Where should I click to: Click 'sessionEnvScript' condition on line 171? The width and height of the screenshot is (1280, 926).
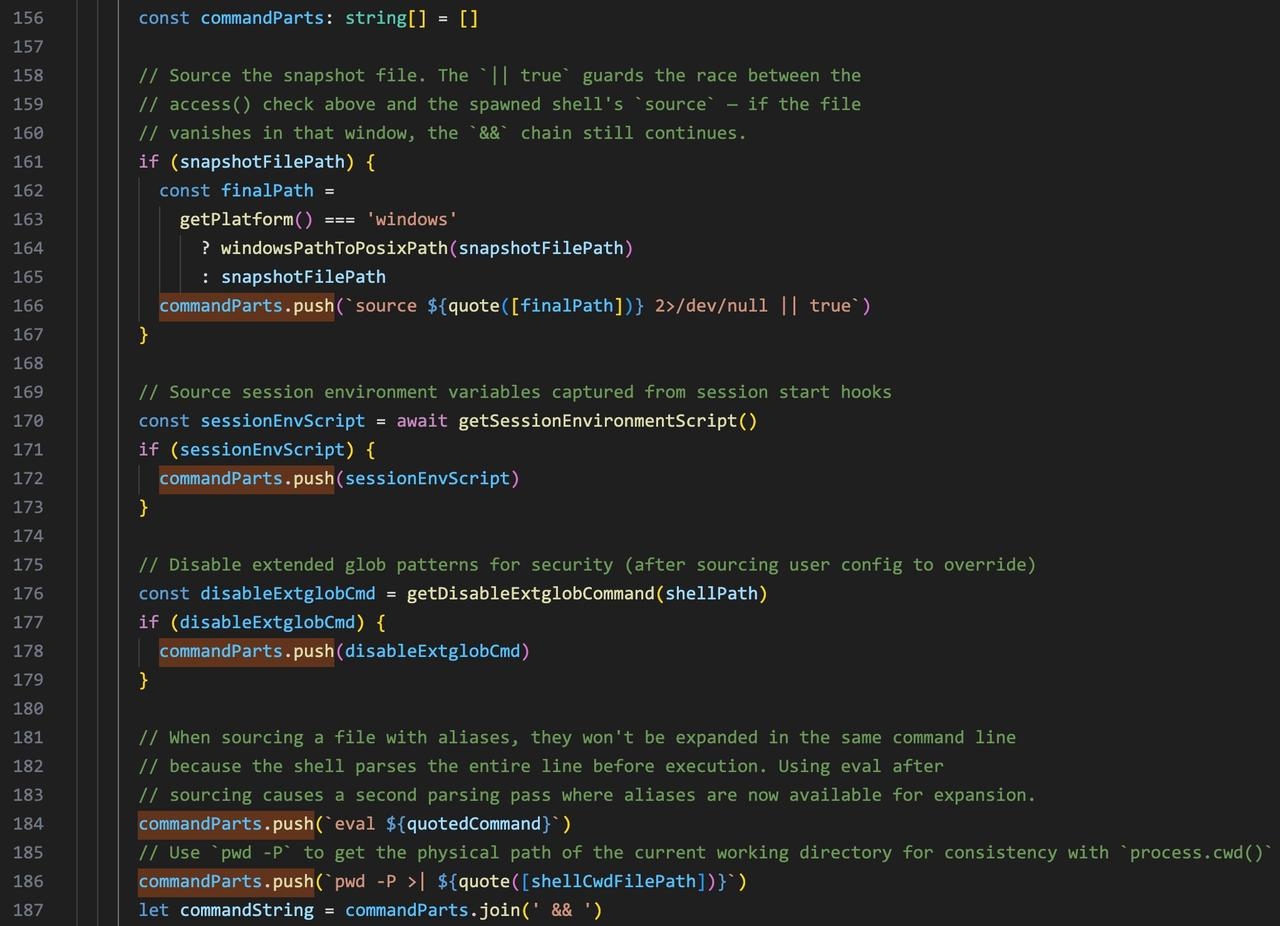tap(262, 450)
